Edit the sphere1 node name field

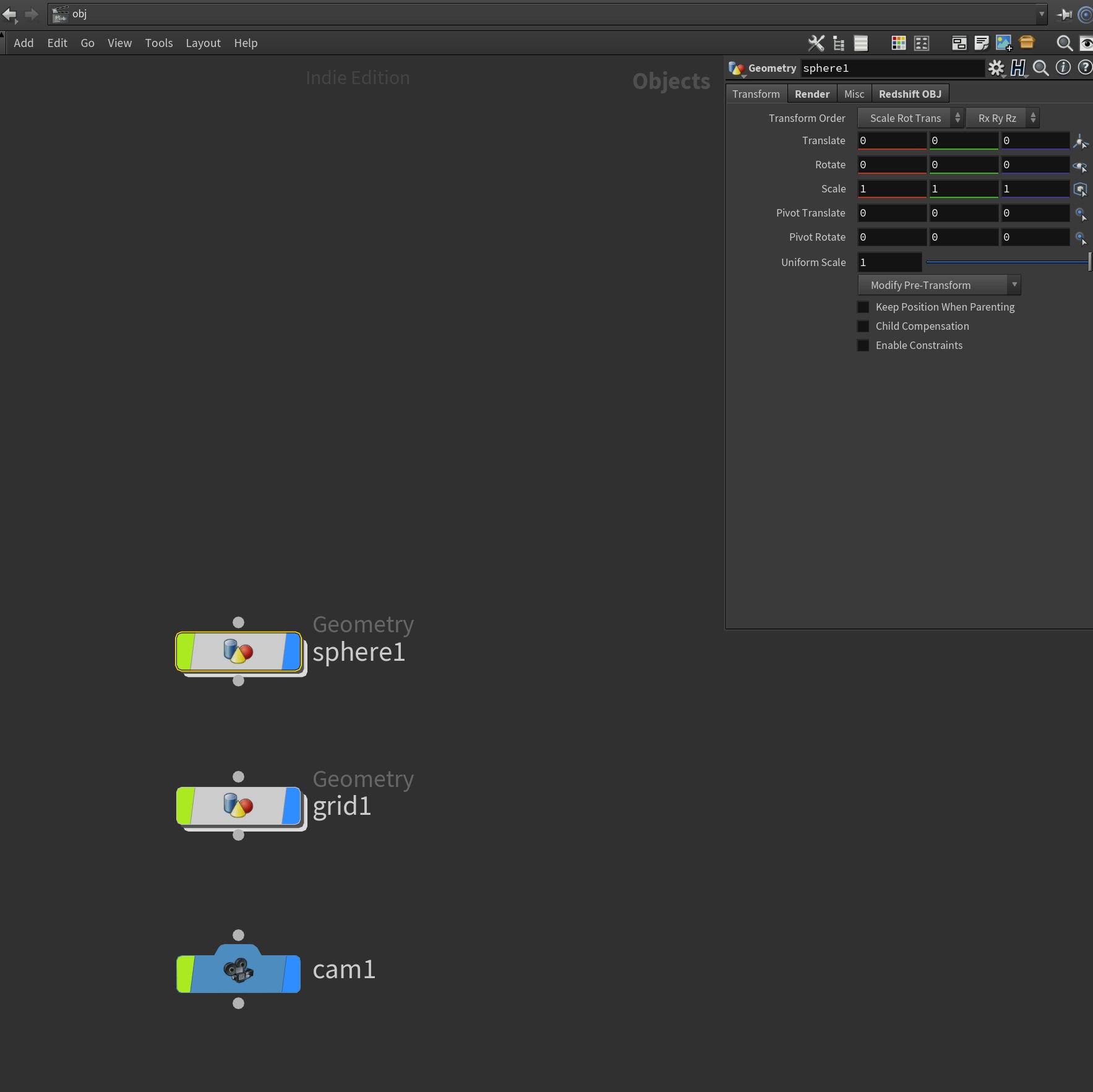click(x=892, y=68)
